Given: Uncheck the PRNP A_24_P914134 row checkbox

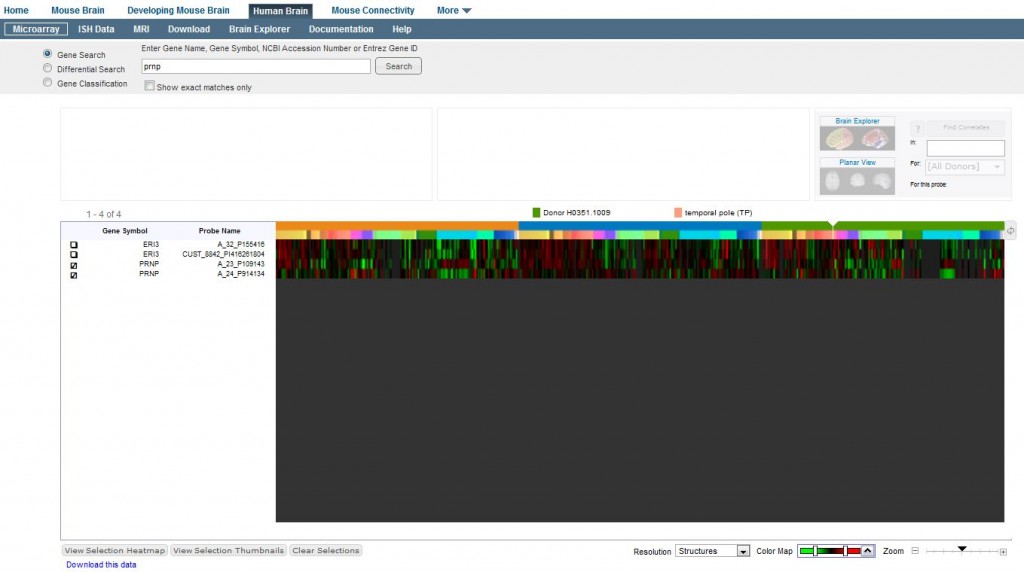Looking at the screenshot, I should [x=74, y=275].
